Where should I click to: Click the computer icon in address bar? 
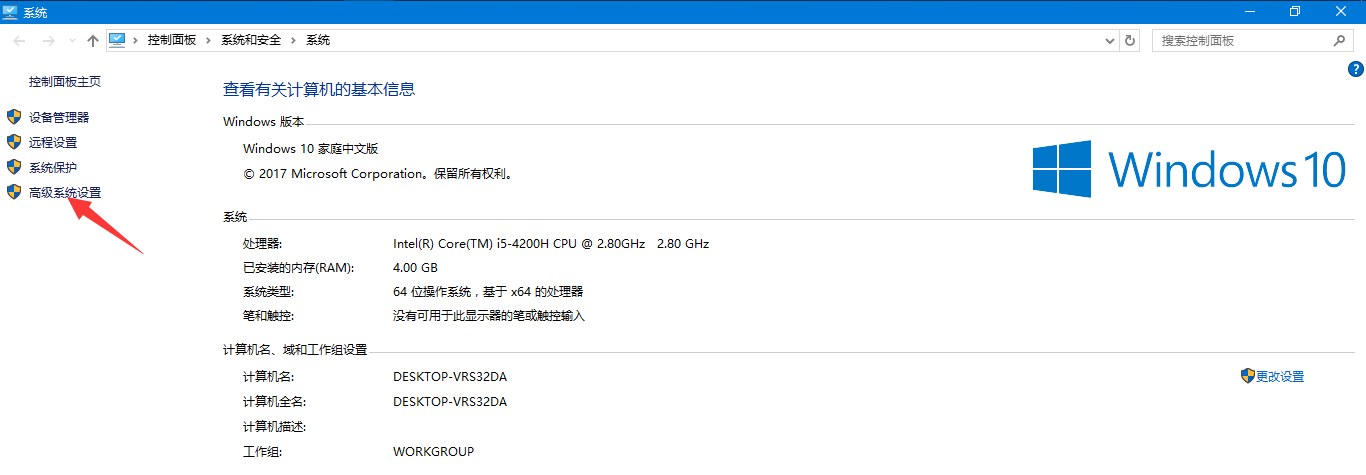tap(117, 40)
